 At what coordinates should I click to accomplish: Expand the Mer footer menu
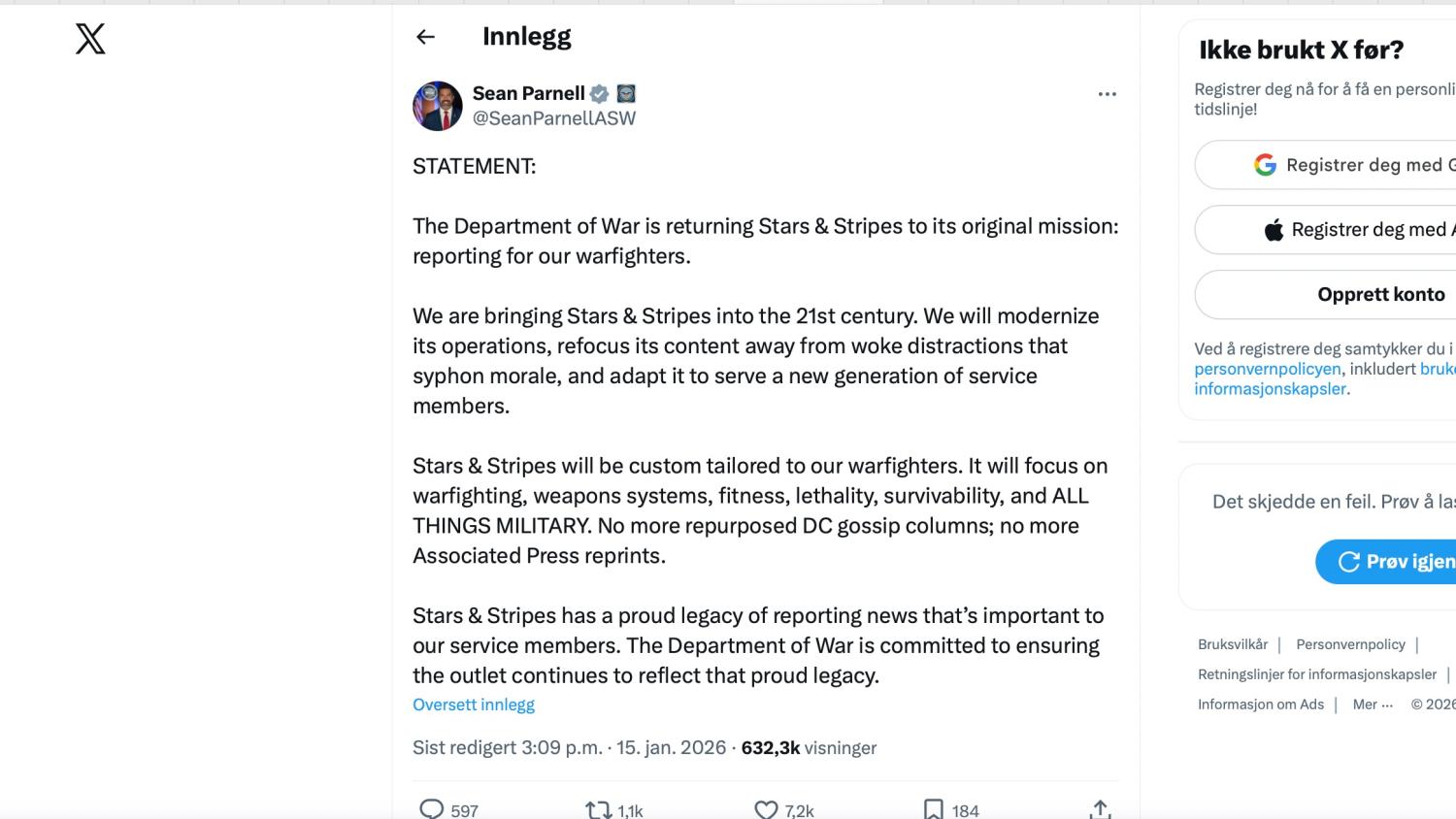[x=1373, y=704]
